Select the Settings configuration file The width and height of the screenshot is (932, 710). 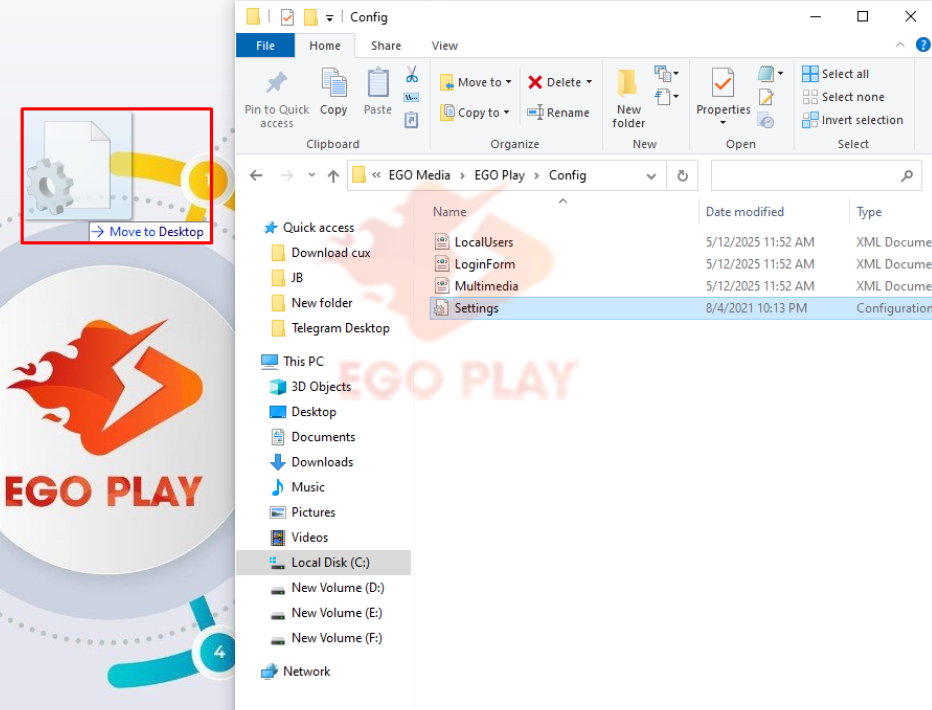click(680, 308)
